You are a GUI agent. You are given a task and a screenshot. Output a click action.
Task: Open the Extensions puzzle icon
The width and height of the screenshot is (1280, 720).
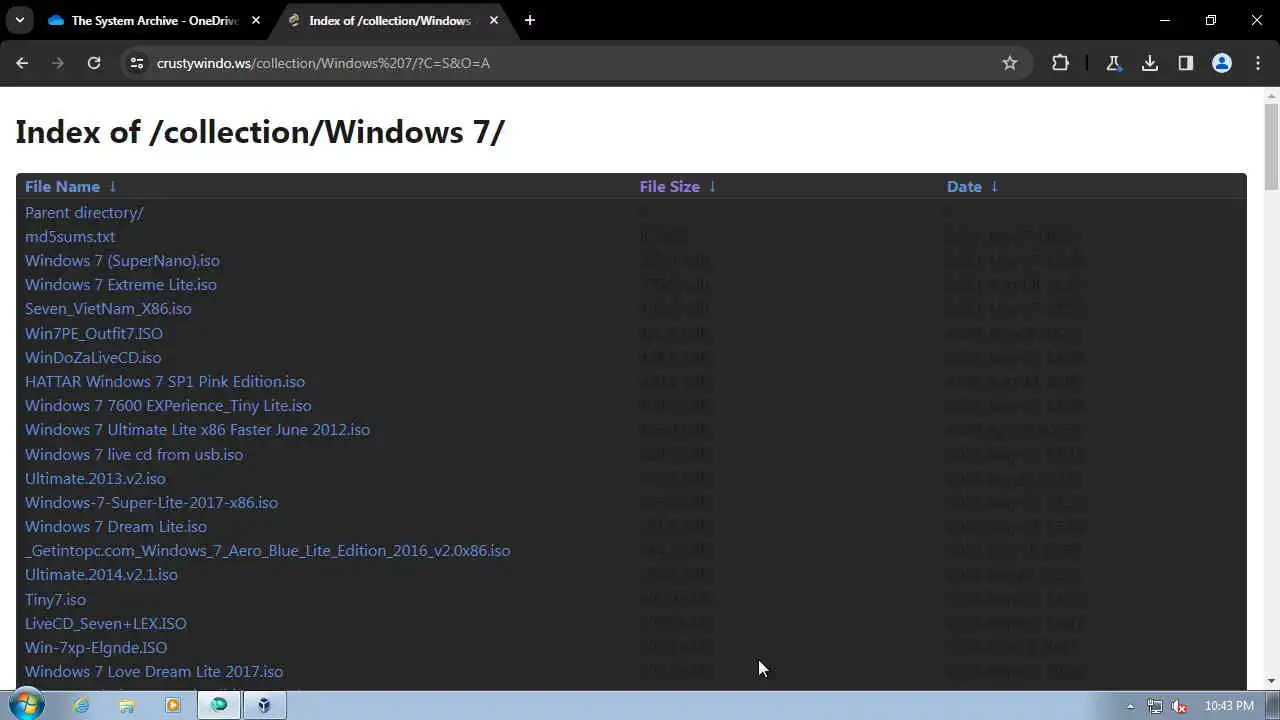click(1060, 63)
